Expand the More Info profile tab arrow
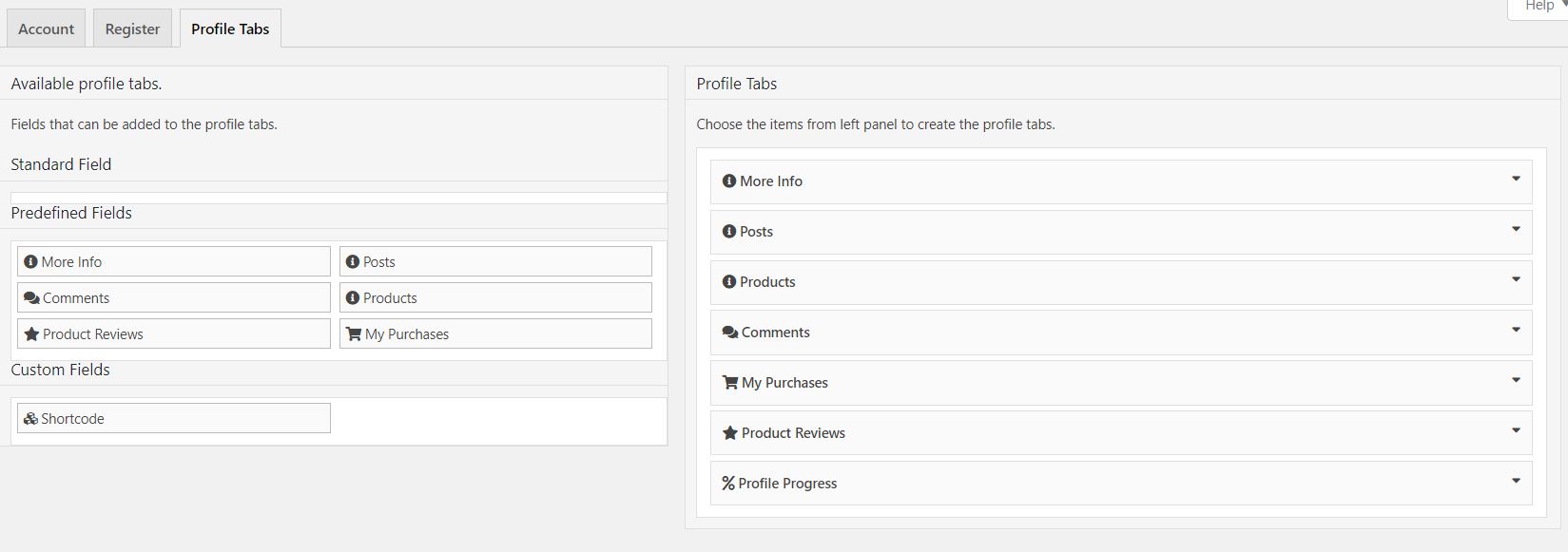1568x552 pixels. tap(1516, 179)
